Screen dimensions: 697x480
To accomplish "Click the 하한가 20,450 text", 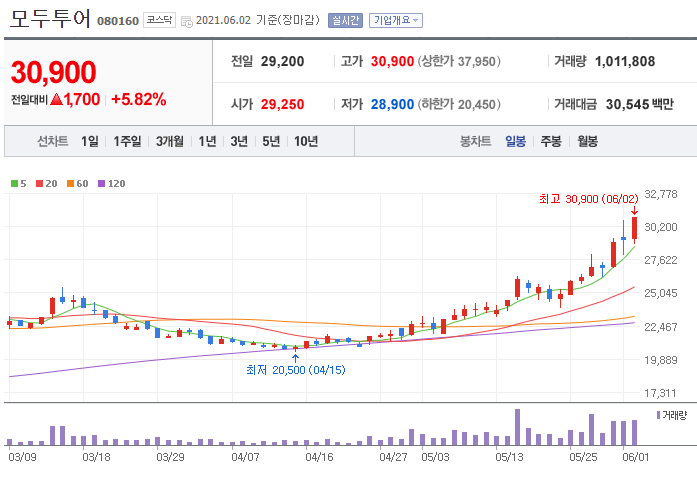I will pos(459,104).
